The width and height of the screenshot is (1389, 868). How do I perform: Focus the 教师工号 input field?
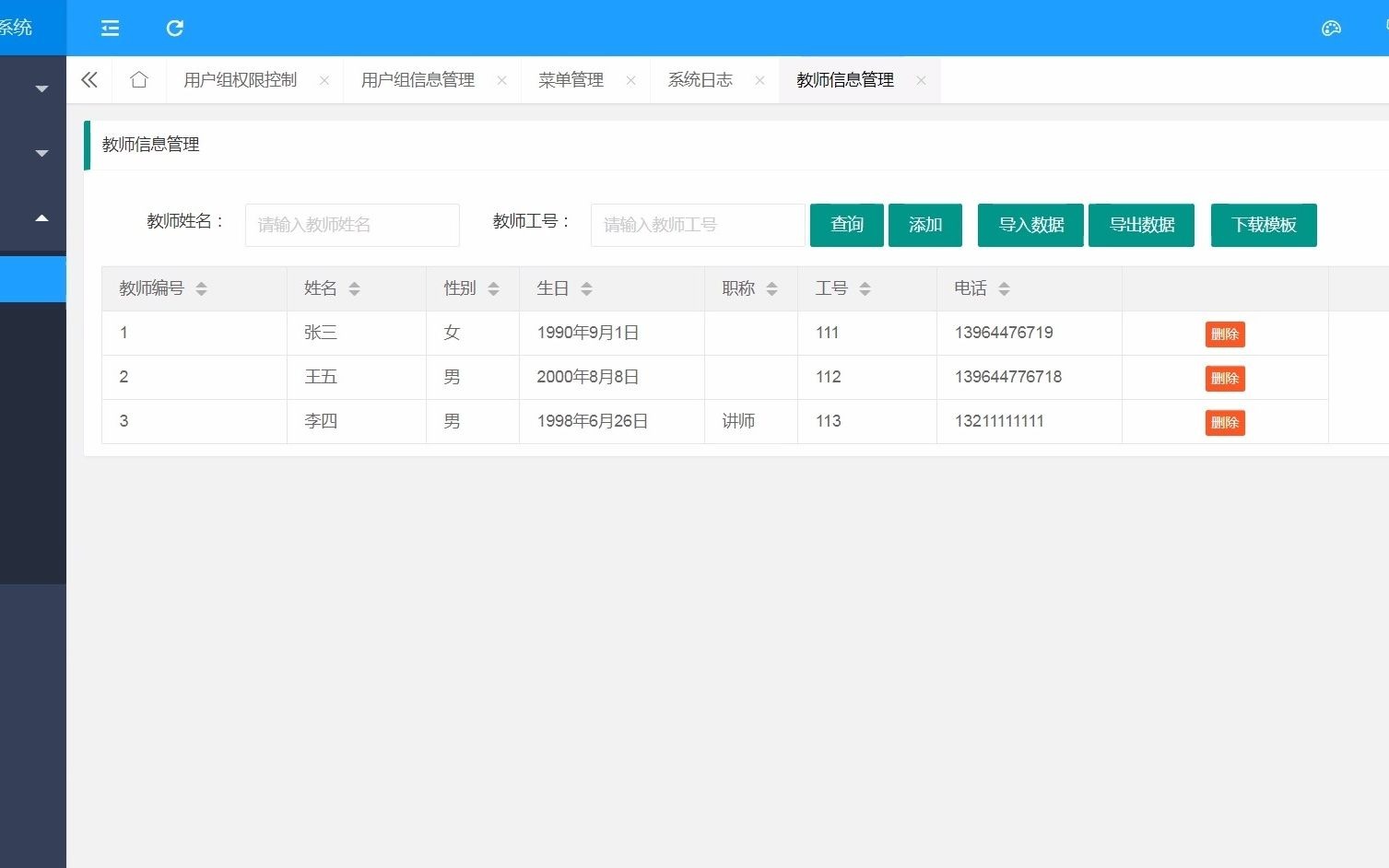tap(698, 225)
